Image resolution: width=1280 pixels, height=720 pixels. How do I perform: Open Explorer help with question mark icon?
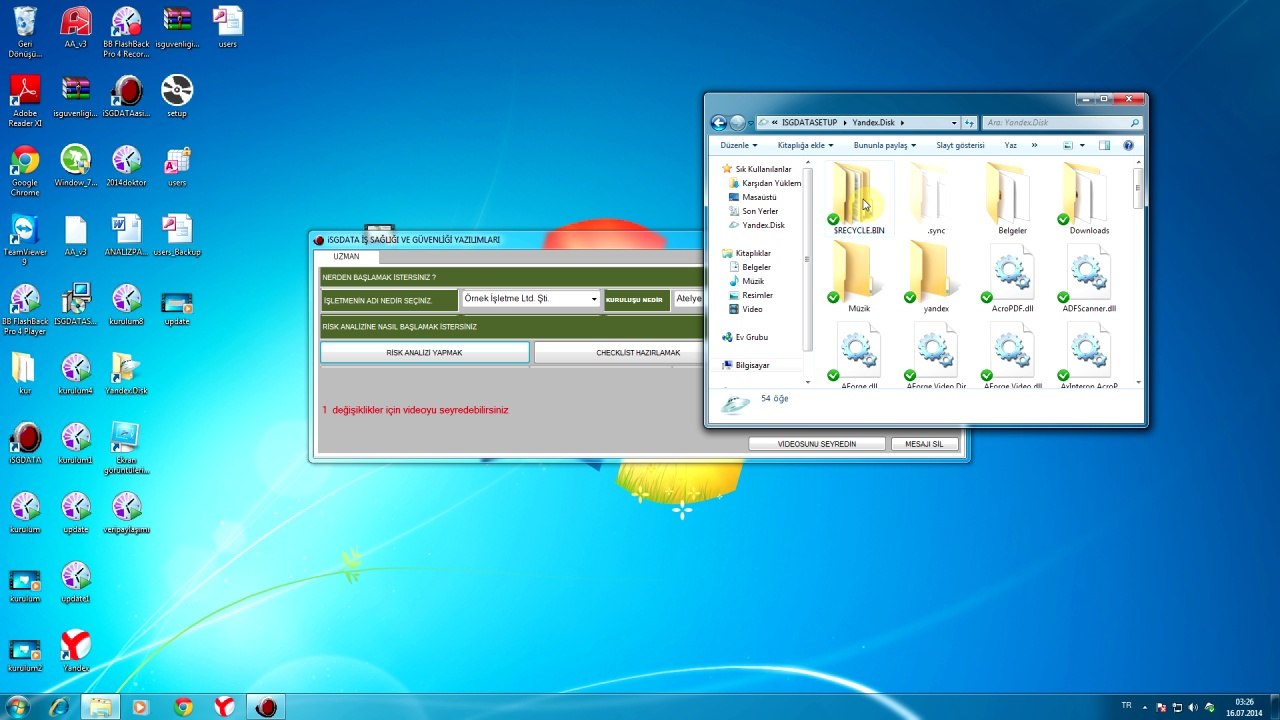1128,145
